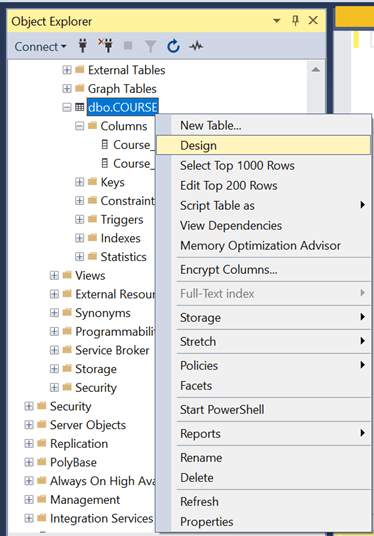
Task: Click the Triggers folder icon
Action: pyautogui.click(x=92, y=219)
